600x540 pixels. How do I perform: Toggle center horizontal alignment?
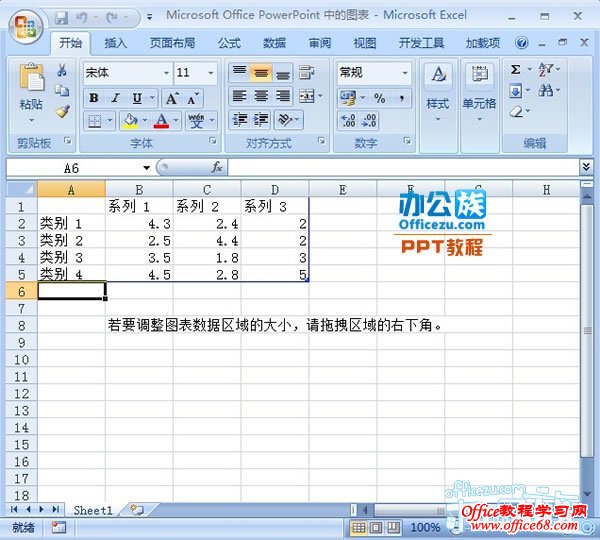(261, 97)
